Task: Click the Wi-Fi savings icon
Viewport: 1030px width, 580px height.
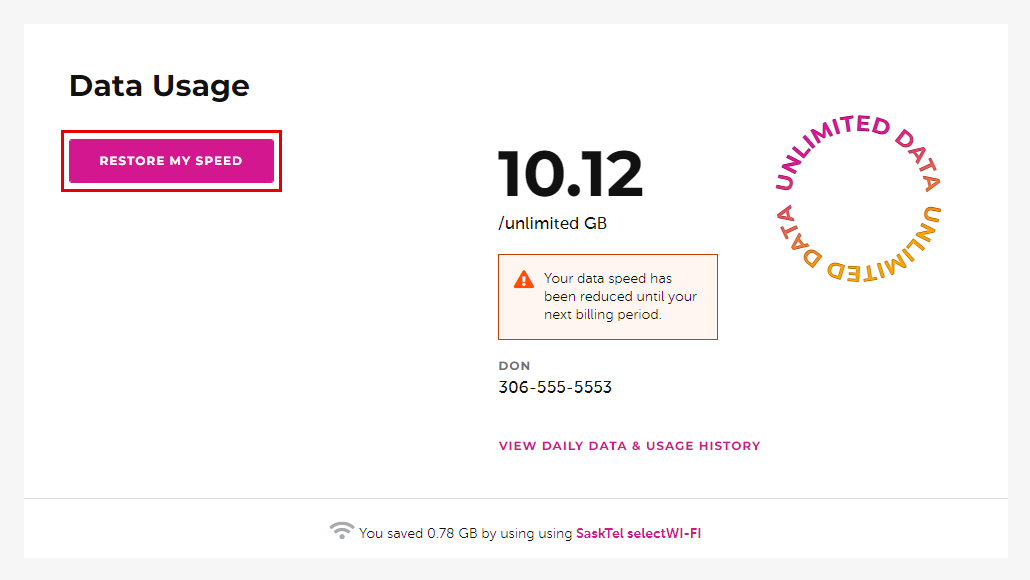Action: 341,531
